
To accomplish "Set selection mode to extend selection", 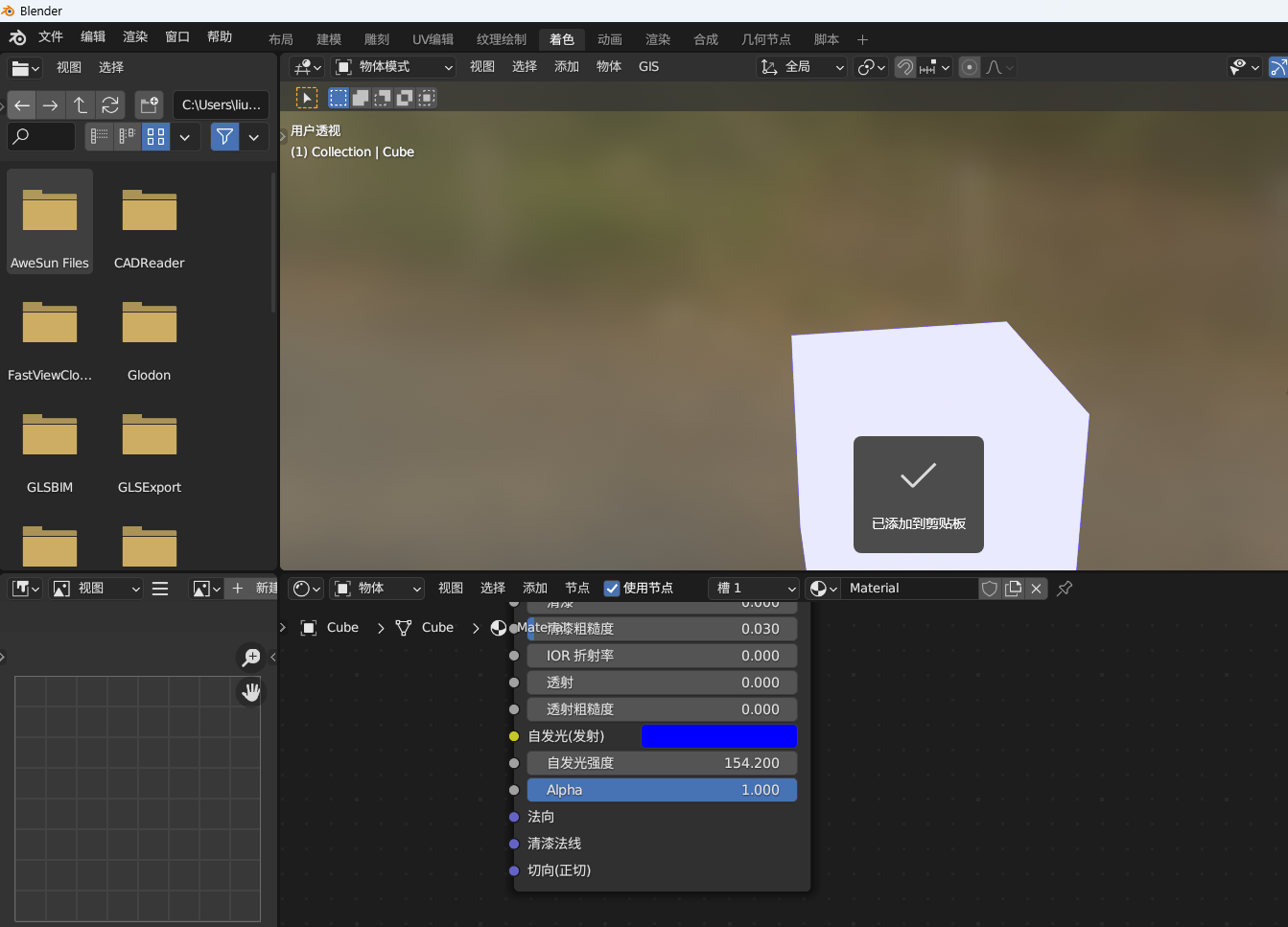I will (361, 98).
